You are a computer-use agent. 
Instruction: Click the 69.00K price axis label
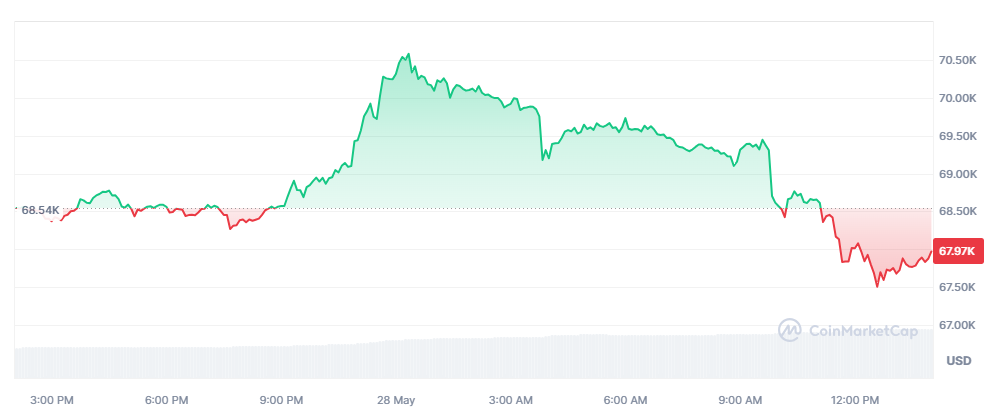pos(957,174)
